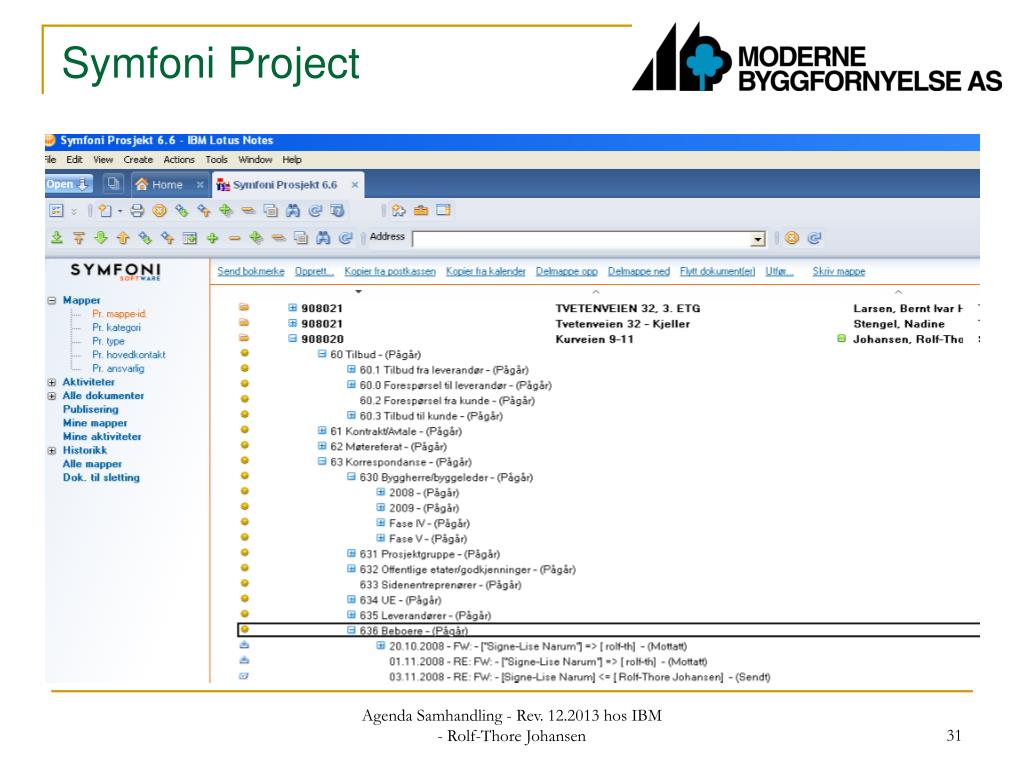The width and height of the screenshot is (1024, 768).
Task: Click the Send bokmerke link
Action: point(251,271)
